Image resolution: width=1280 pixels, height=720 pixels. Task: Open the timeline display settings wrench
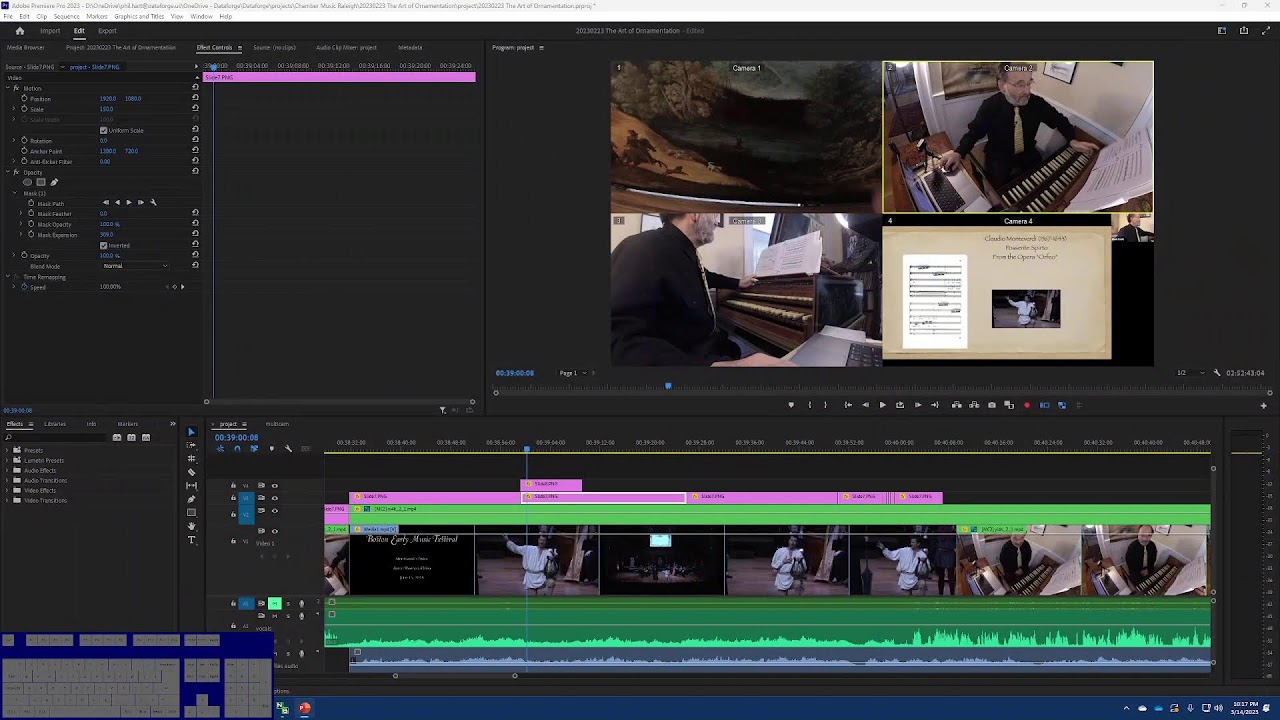pos(288,448)
